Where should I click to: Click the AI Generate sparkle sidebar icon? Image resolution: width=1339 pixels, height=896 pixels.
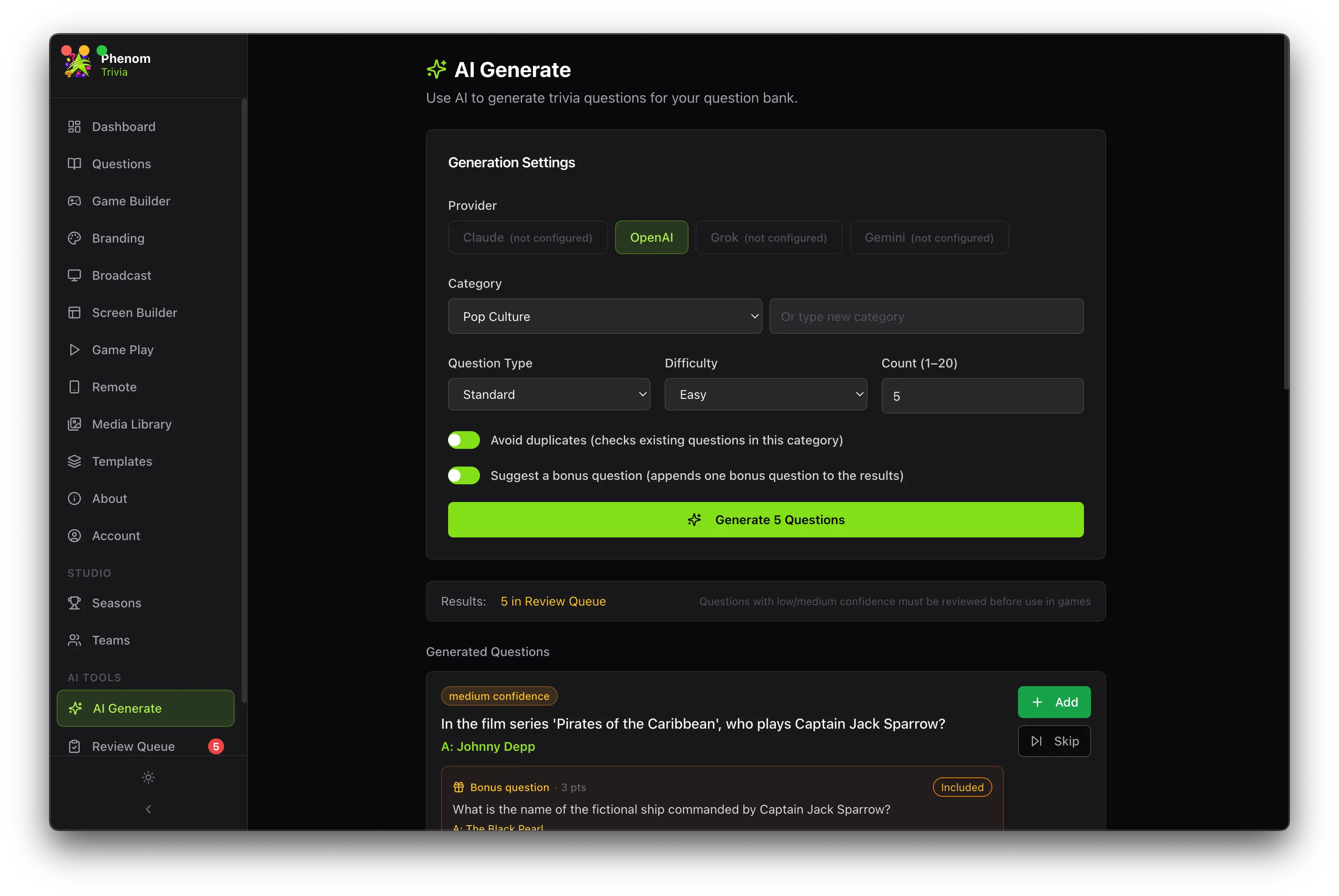click(x=75, y=708)
